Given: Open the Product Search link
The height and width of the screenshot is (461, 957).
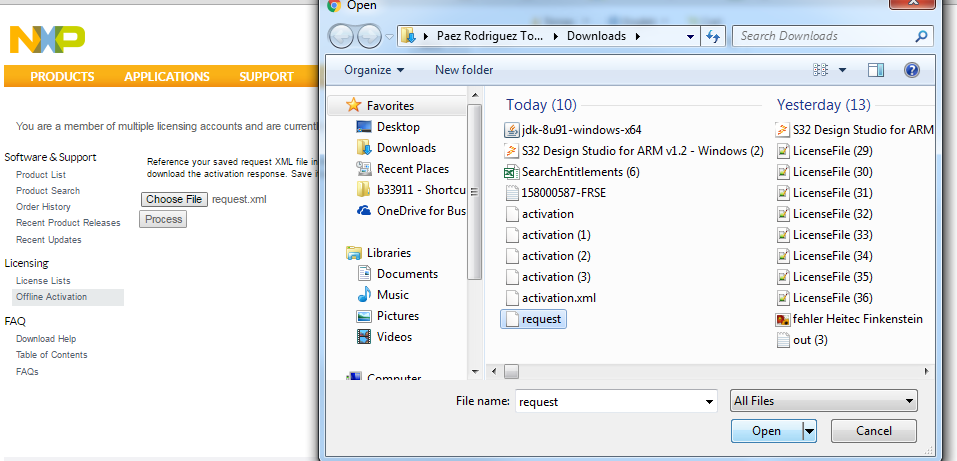Looking at the screenshot, I should pos(48,191).
